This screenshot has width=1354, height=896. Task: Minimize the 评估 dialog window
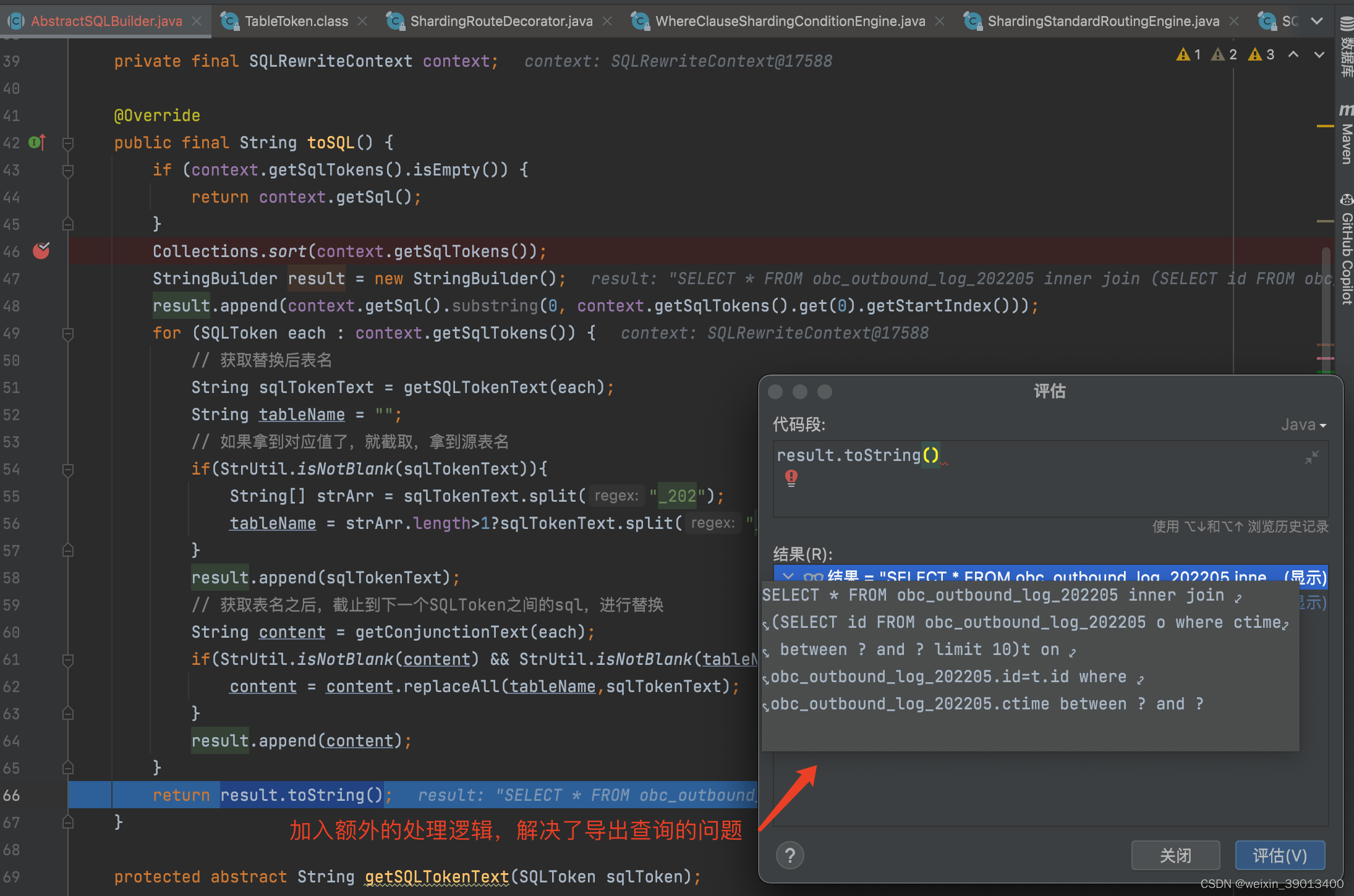[800, 392]
